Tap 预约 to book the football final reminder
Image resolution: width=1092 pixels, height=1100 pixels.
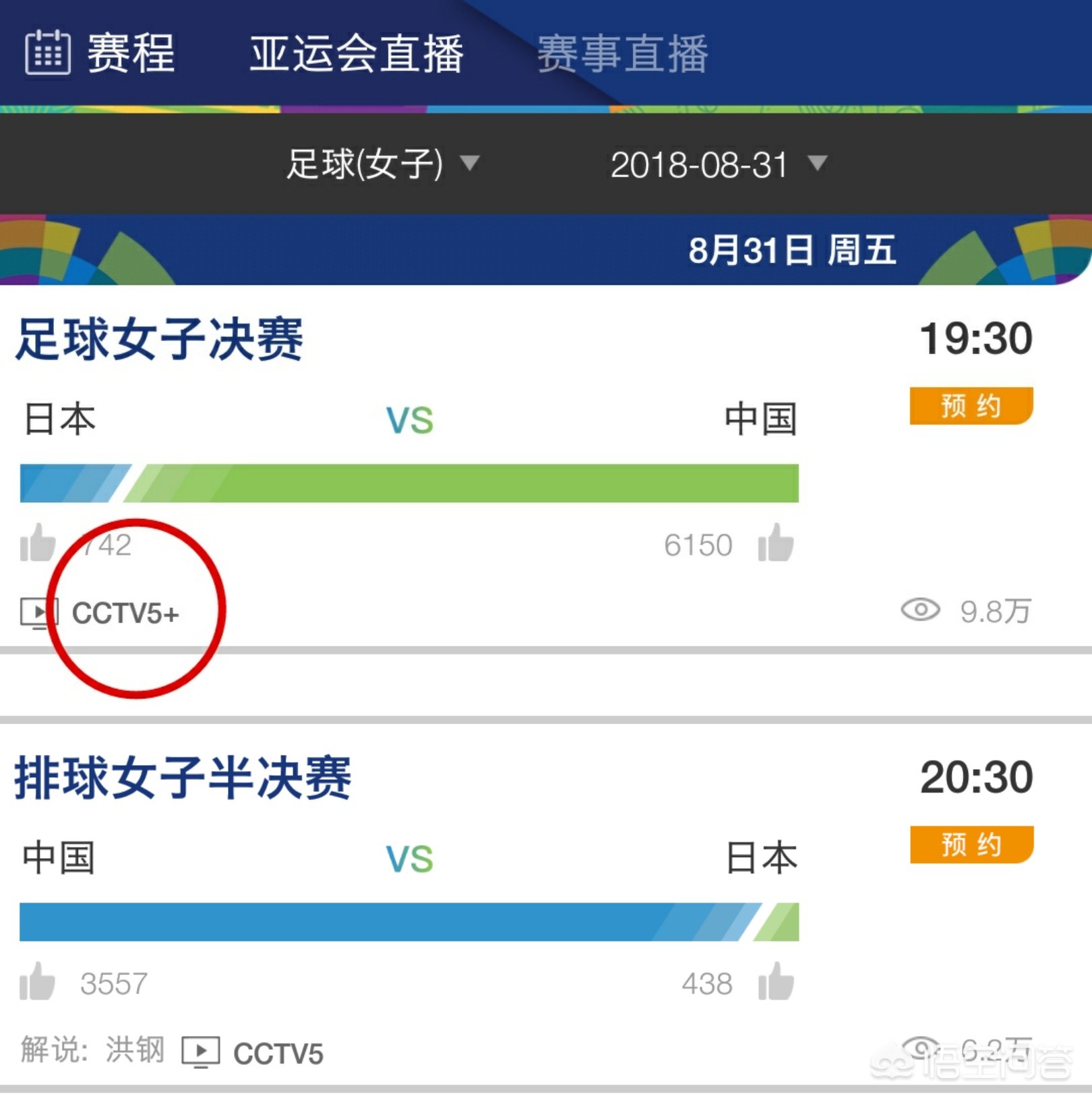(971, 406)
